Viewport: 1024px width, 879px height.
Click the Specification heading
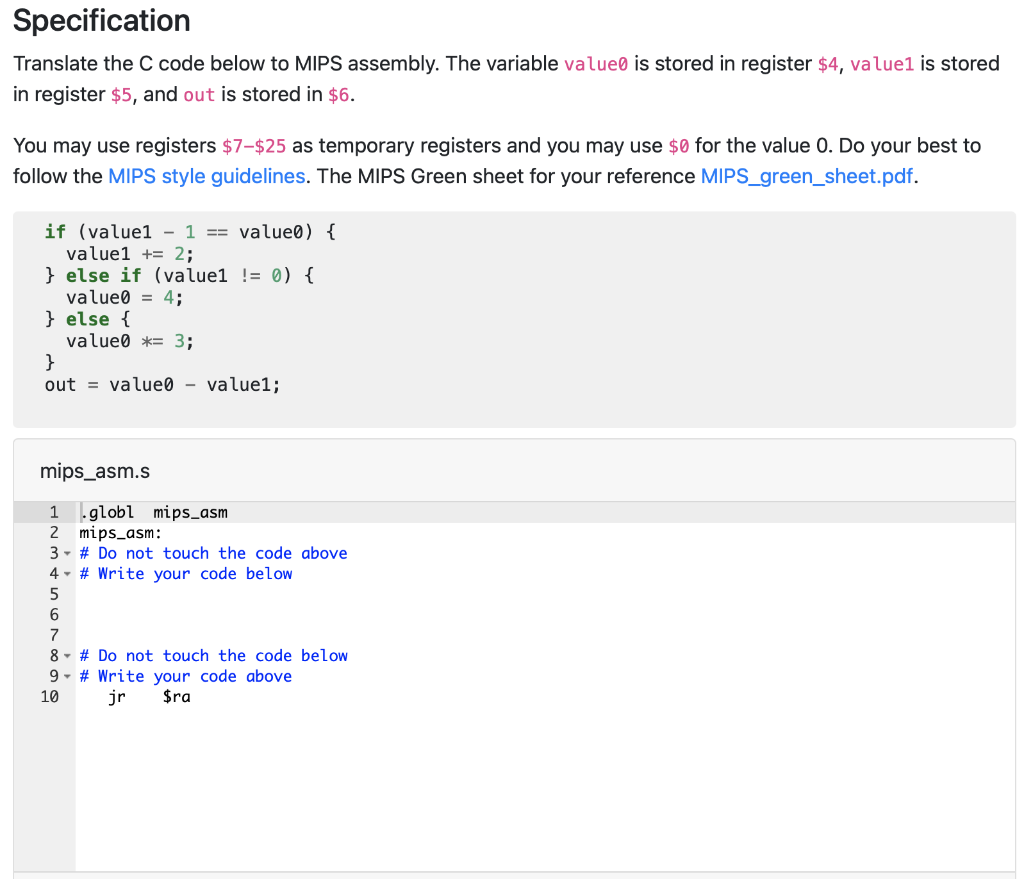(101, 20)
